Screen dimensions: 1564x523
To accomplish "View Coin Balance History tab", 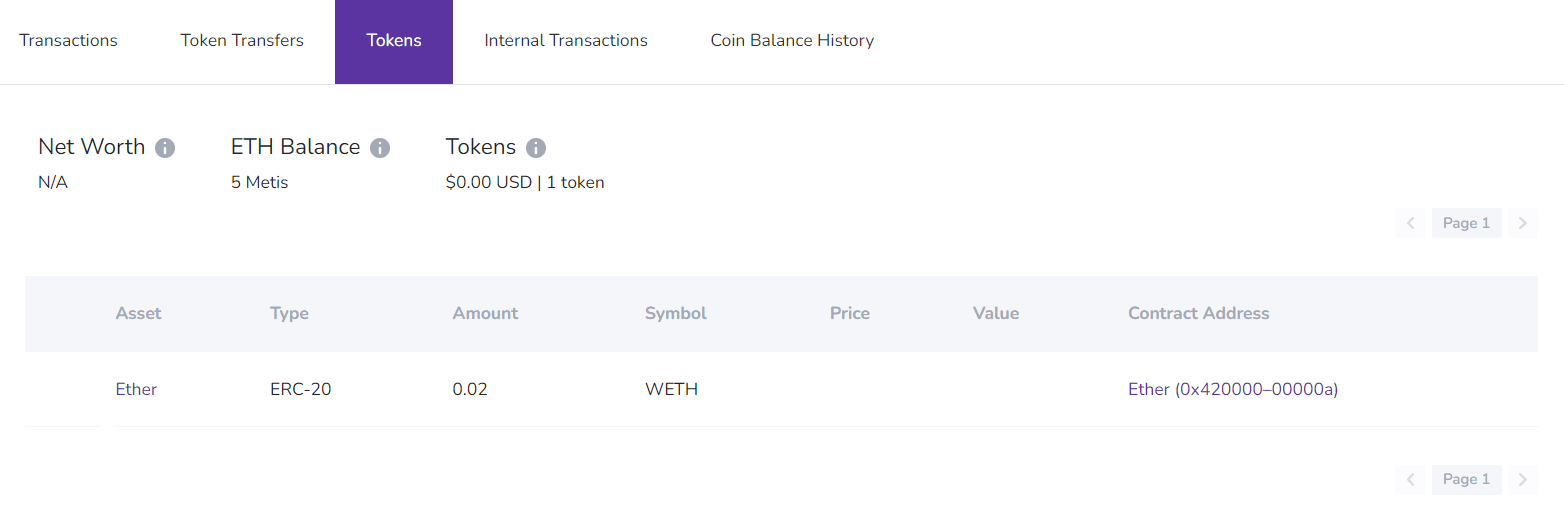I will (792, 41).
